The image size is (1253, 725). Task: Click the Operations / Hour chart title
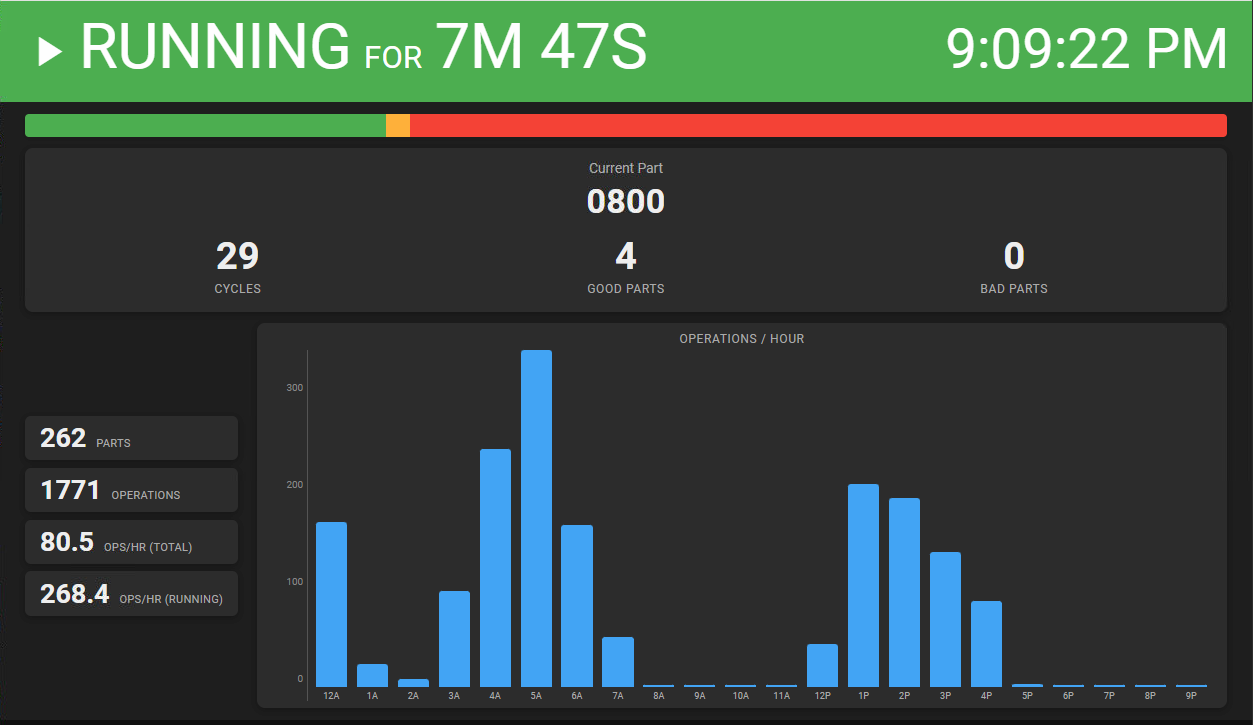(741, 339)
